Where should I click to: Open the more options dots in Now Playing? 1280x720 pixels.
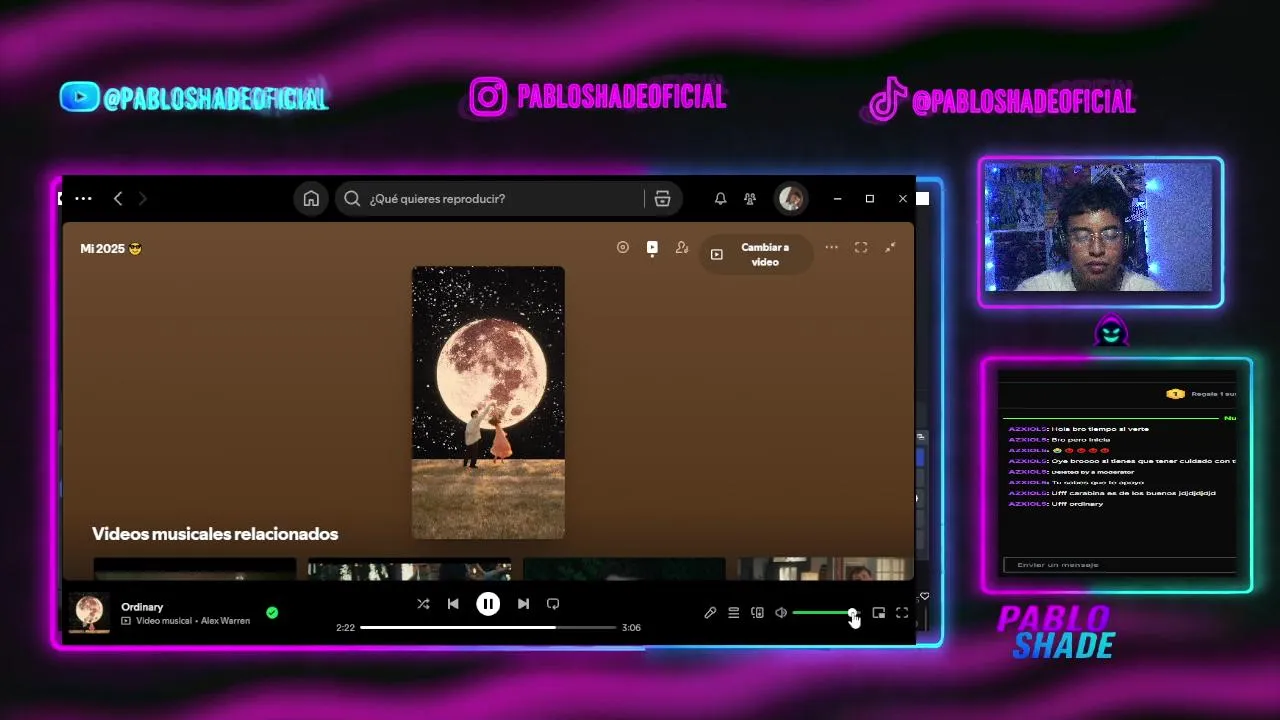(x=832, y=247)
